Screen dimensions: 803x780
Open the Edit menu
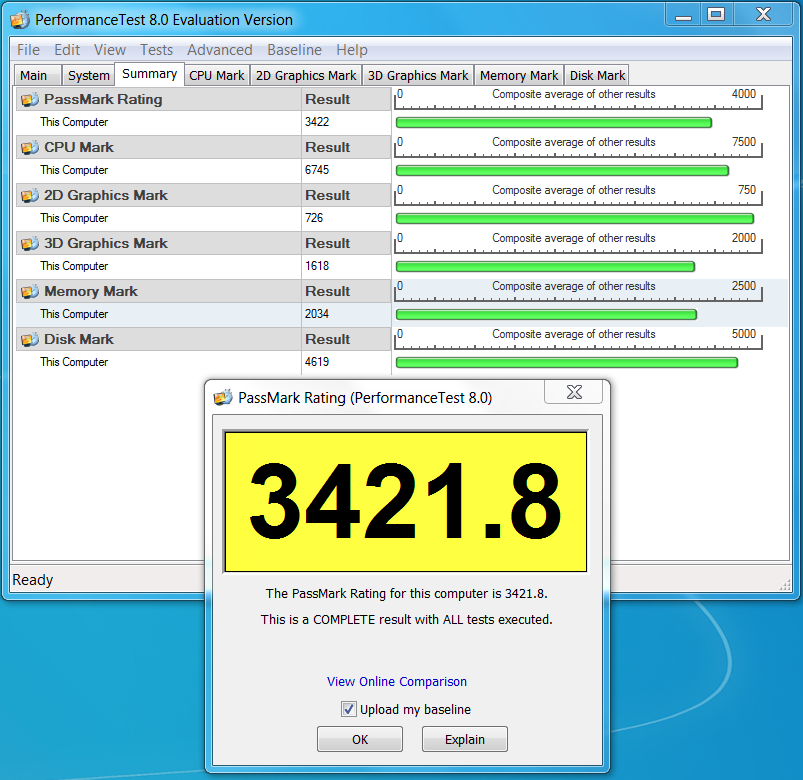point(67,50)
